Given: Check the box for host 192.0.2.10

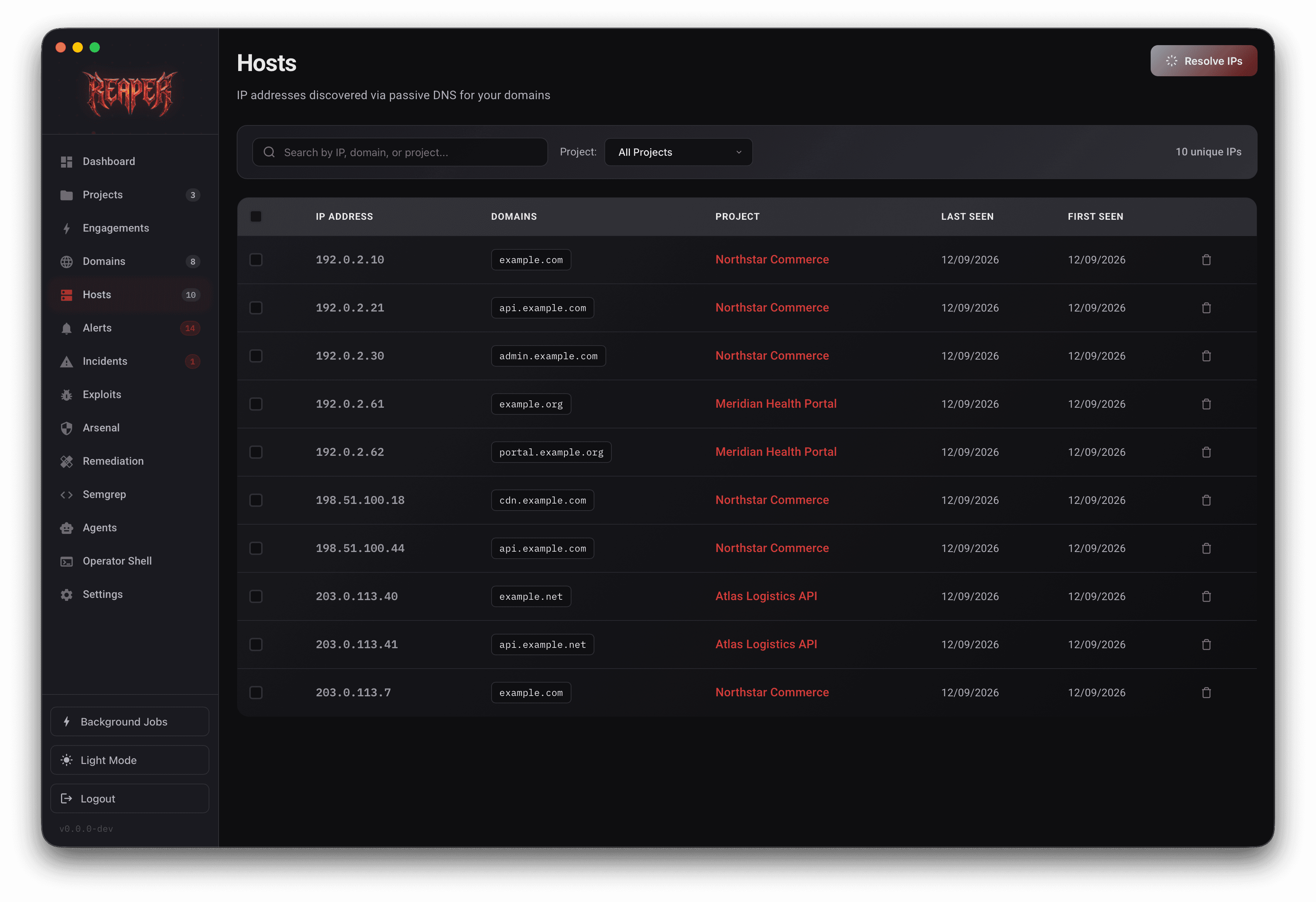Looking at the screenshot, I should click(256, 259).
